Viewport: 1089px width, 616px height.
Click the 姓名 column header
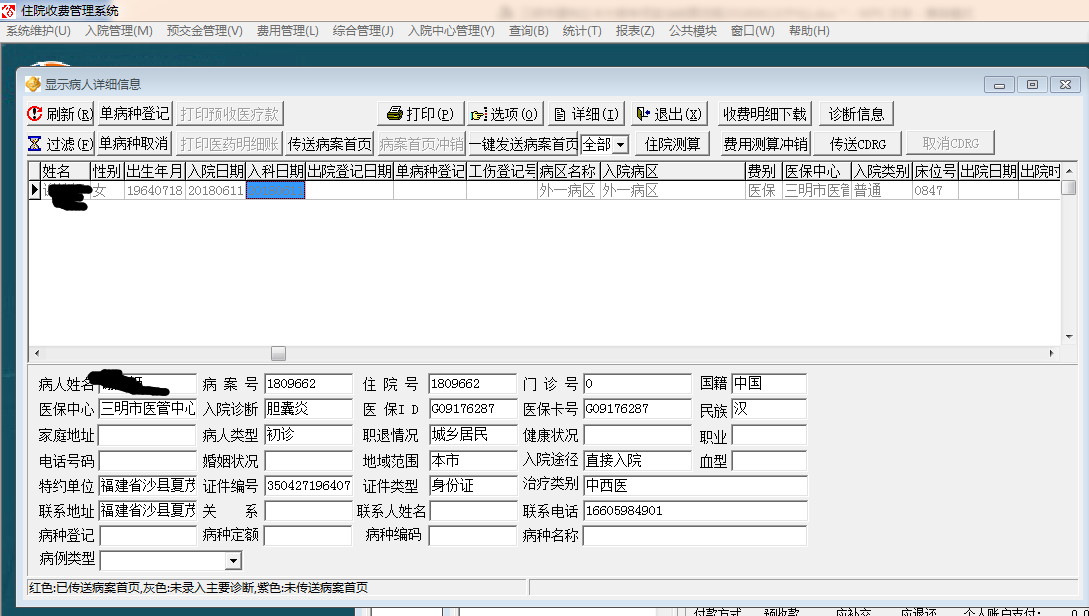click(65, 172)
